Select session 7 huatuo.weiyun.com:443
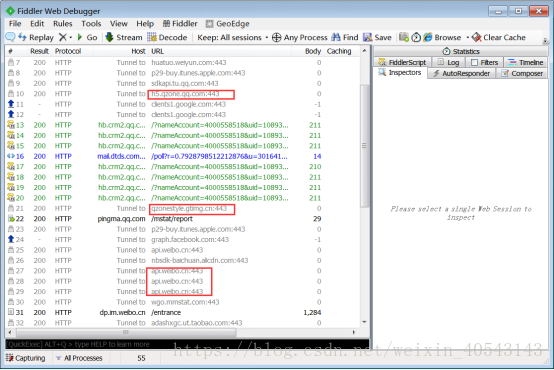The image size is (554, 370). 183,63
